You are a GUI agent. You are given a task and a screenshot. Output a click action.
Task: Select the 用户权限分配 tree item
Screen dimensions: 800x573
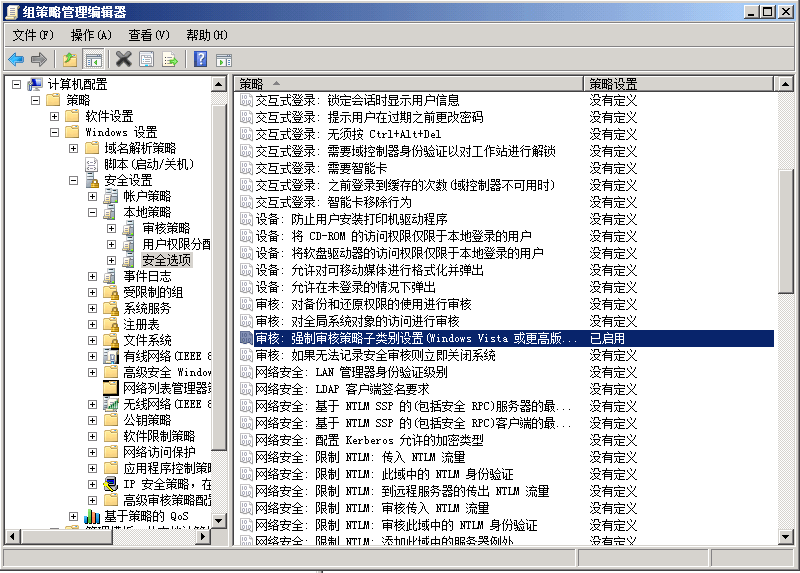[176, 244]
